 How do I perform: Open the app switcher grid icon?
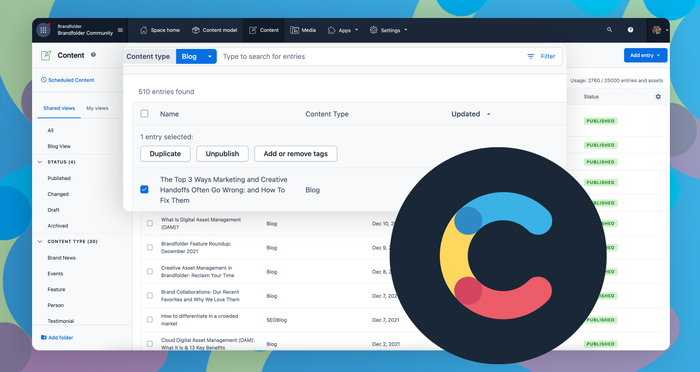[43, 30]
